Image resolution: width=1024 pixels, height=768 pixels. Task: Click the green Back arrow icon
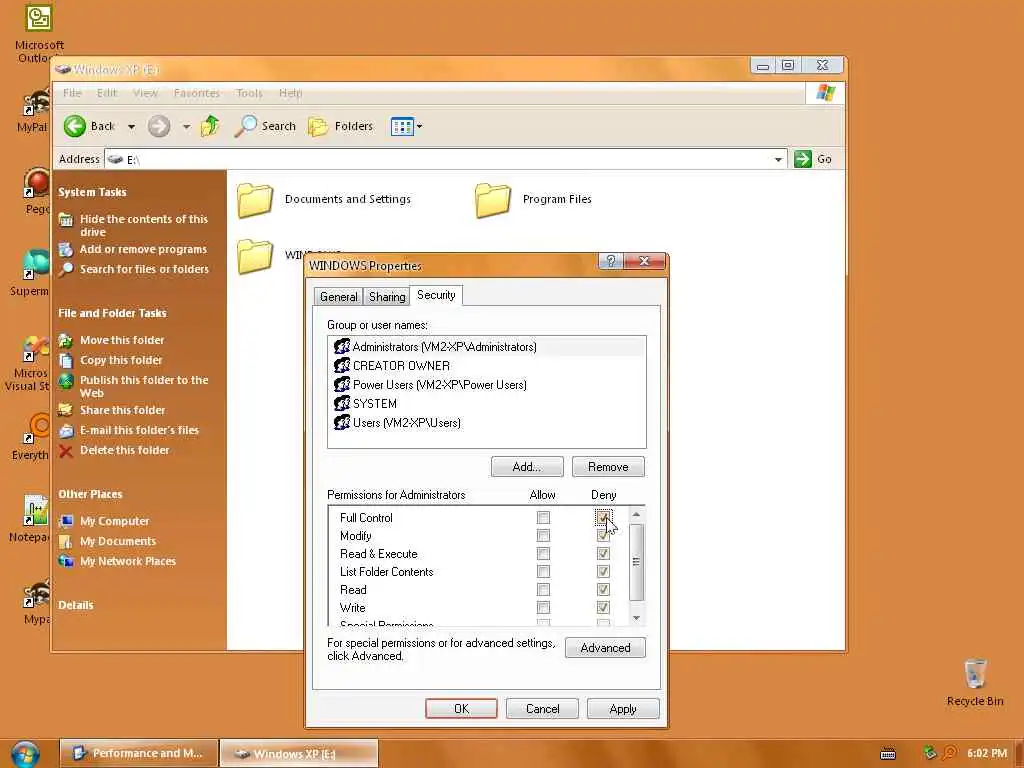[74, 126]
